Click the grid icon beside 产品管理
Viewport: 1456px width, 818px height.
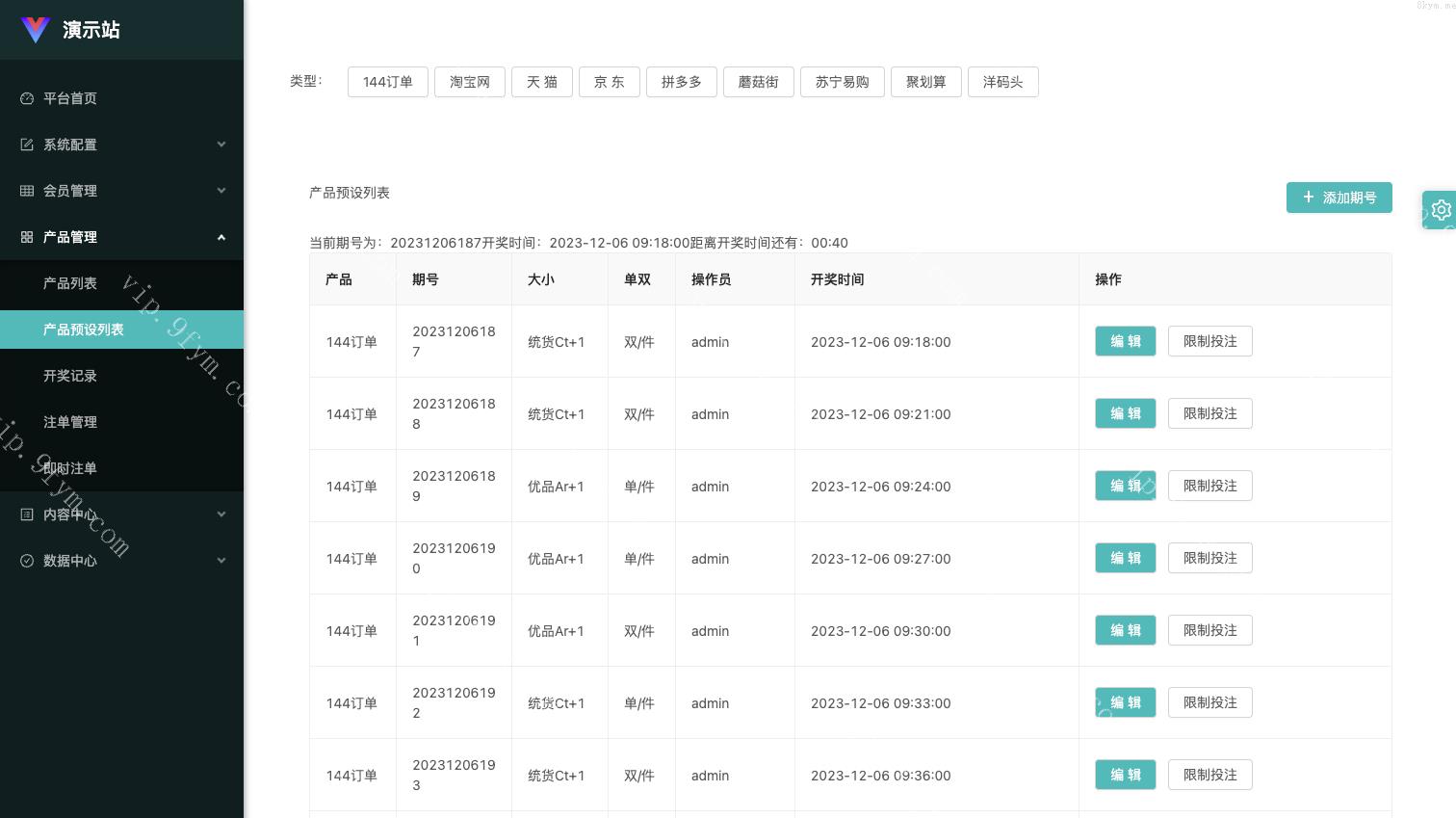[x=27, y=237]
